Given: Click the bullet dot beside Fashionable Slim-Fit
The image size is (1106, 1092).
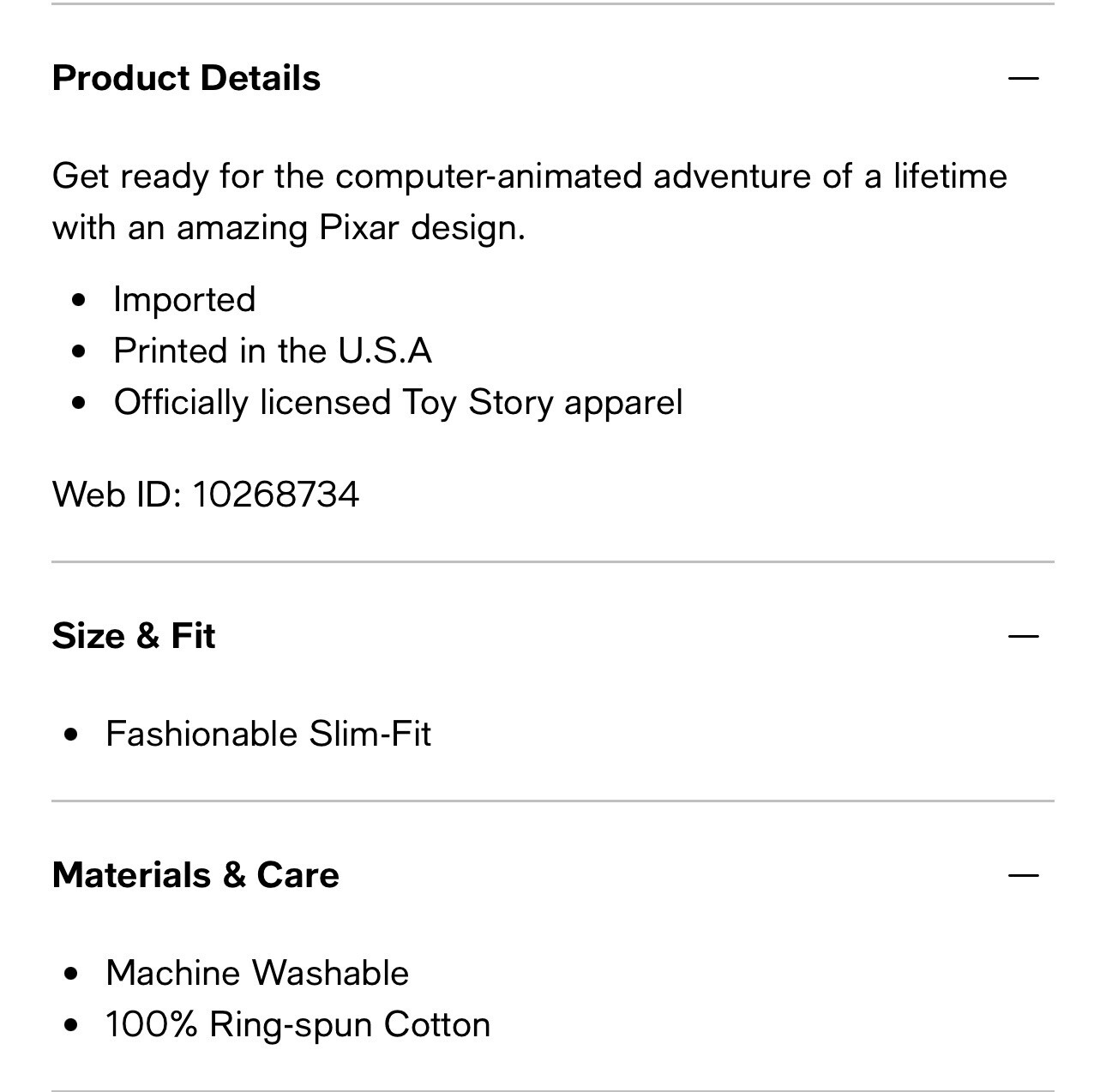Looking at the screenshot, I should coord(71,735).
